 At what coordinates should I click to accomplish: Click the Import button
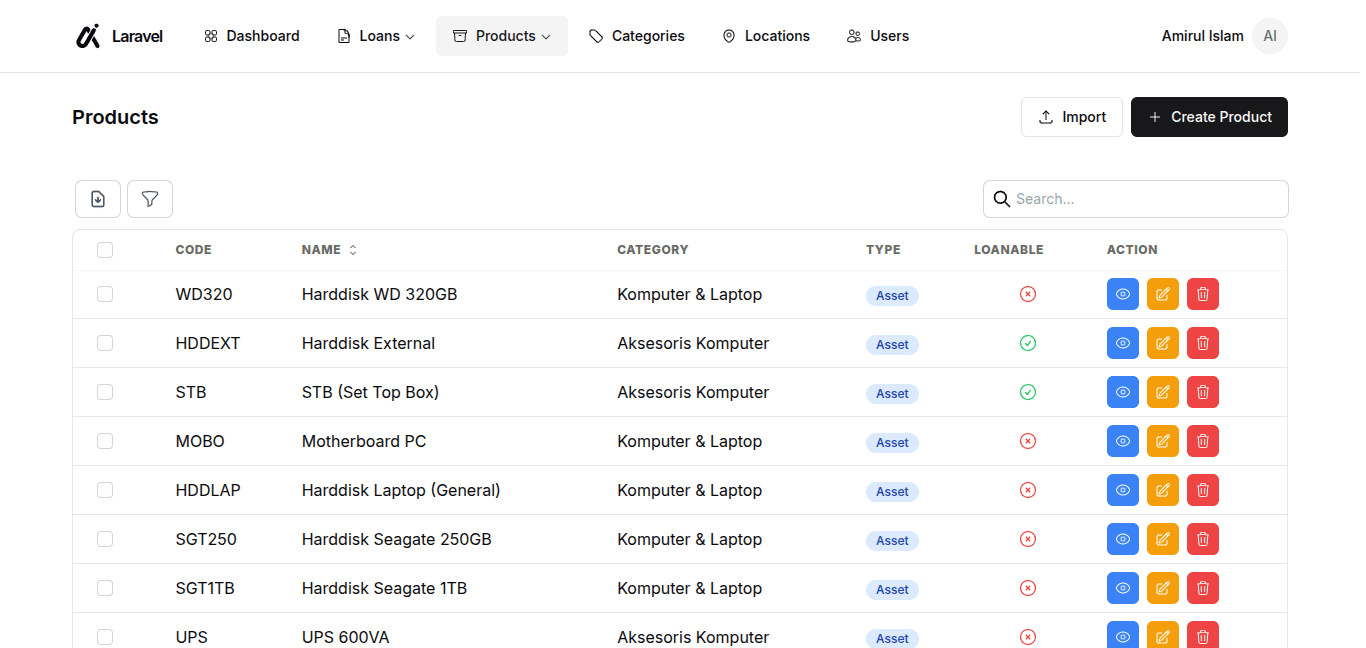(1072, 117)
